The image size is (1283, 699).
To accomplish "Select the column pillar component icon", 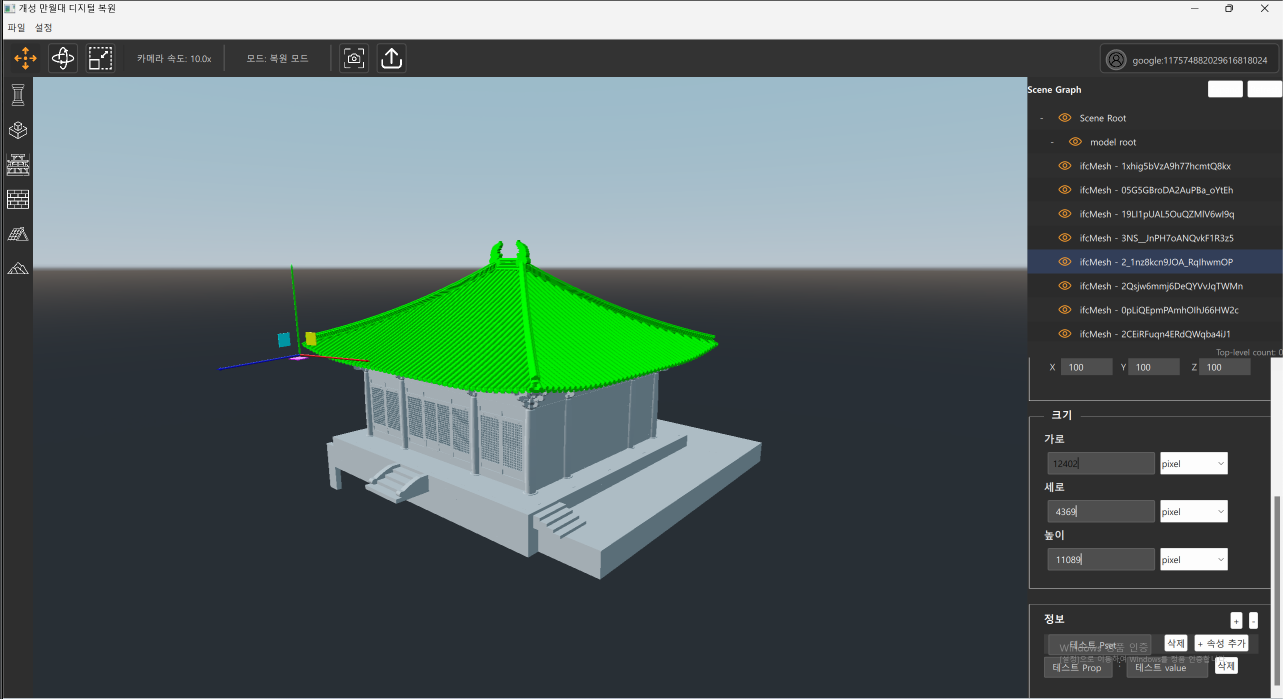I will pyautogui.click(x=18, y=95).
